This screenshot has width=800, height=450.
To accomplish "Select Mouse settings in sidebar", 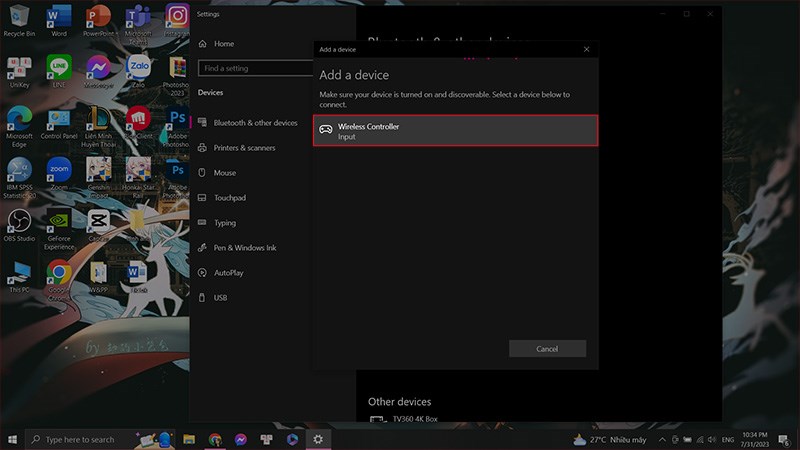I will tap(224, 173).
